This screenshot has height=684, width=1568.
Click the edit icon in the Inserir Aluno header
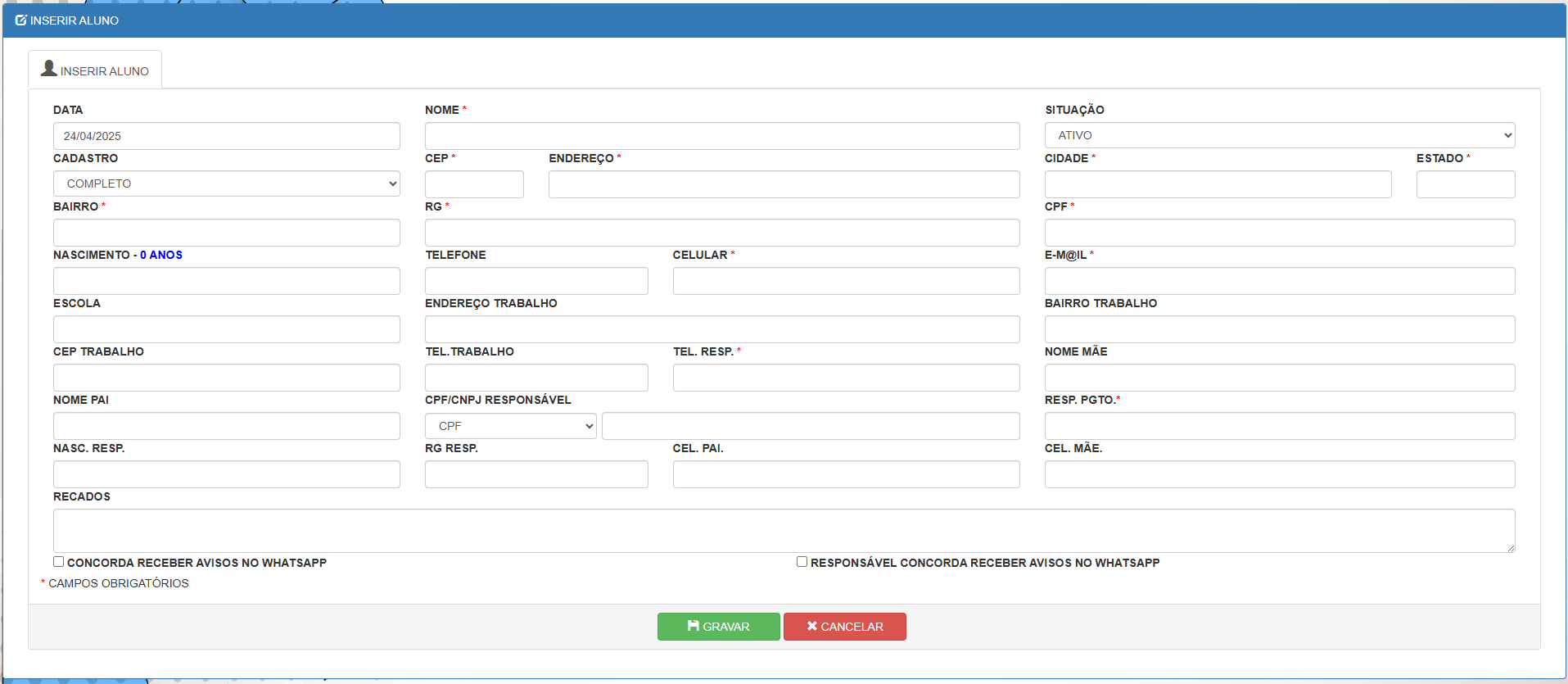point(21,20)
